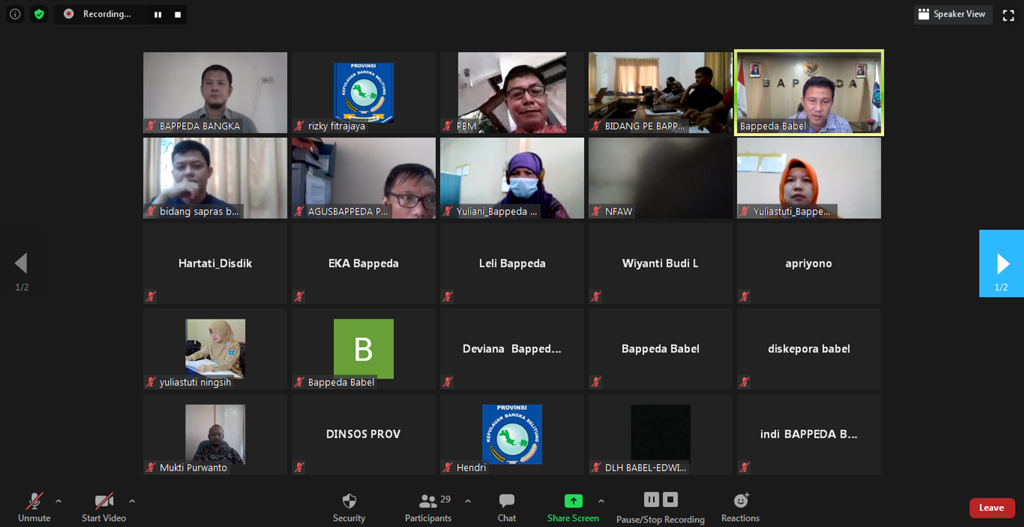Start the video camera
This screenshot has height=527, width=1024.
[103, 507]
